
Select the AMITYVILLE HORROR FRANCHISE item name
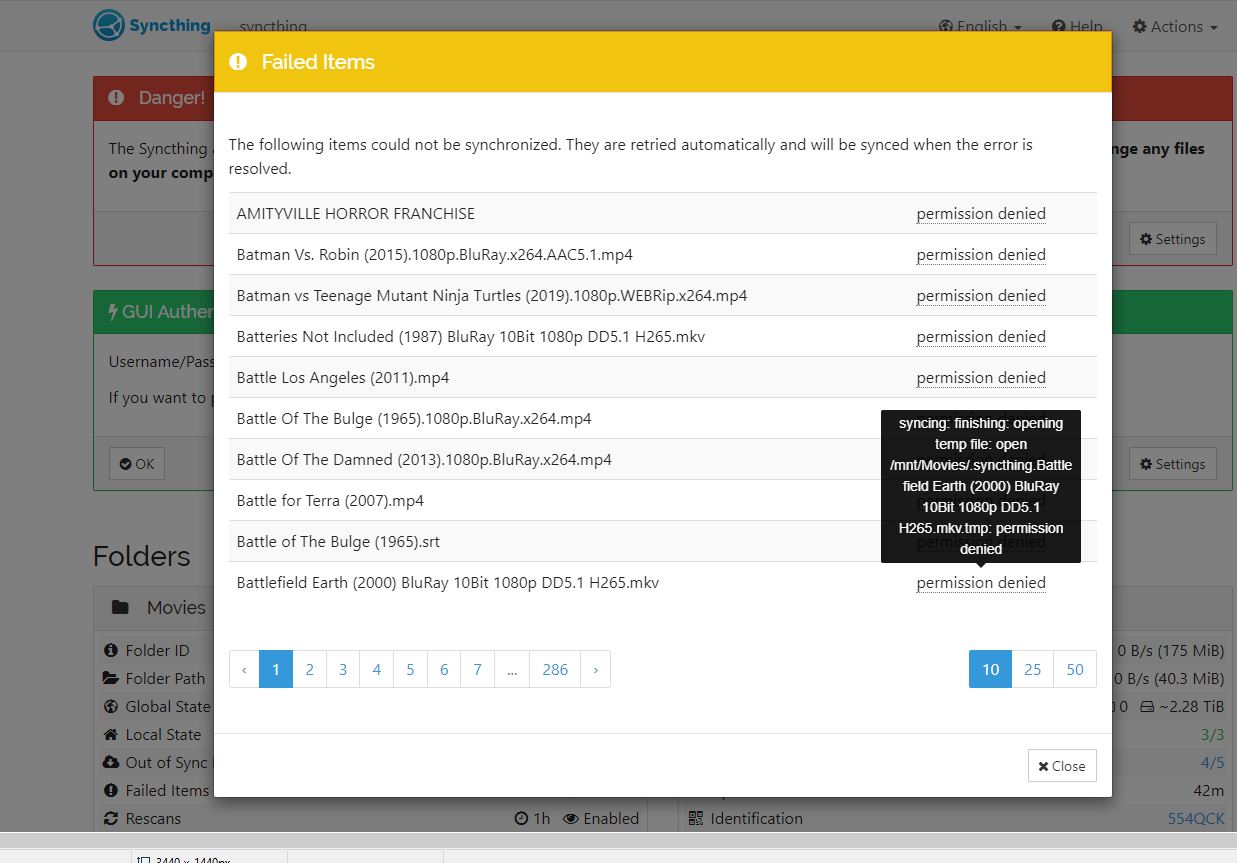[x=356, y=213]
